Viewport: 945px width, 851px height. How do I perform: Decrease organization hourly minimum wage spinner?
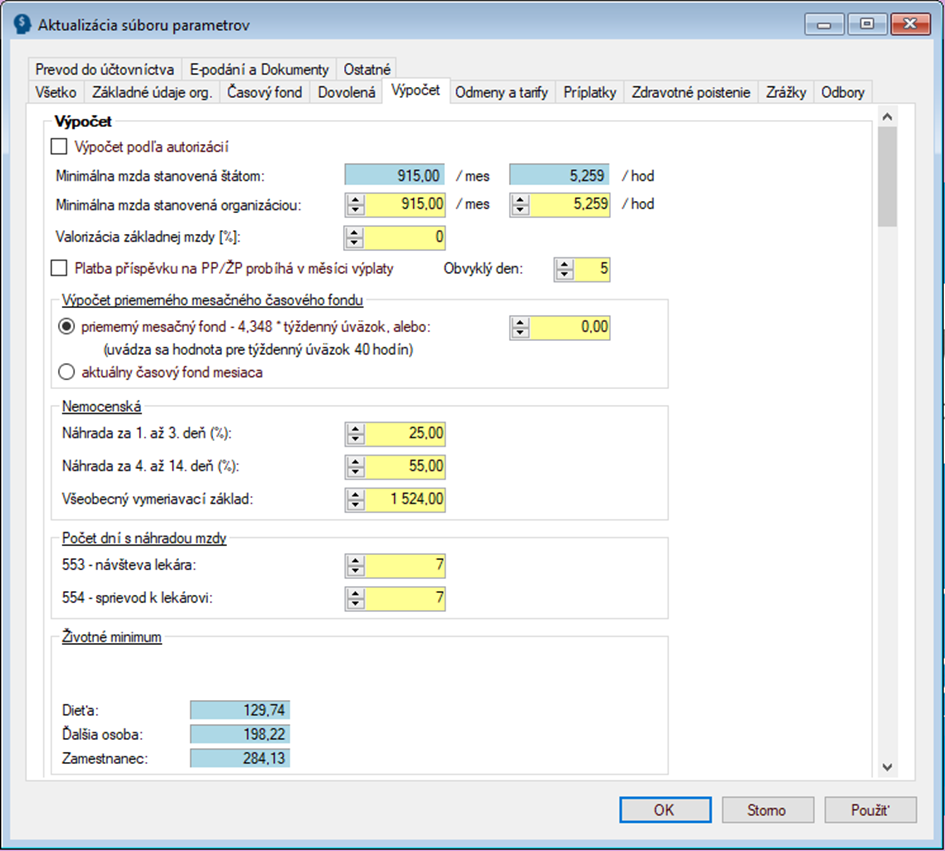pos(520,210)
